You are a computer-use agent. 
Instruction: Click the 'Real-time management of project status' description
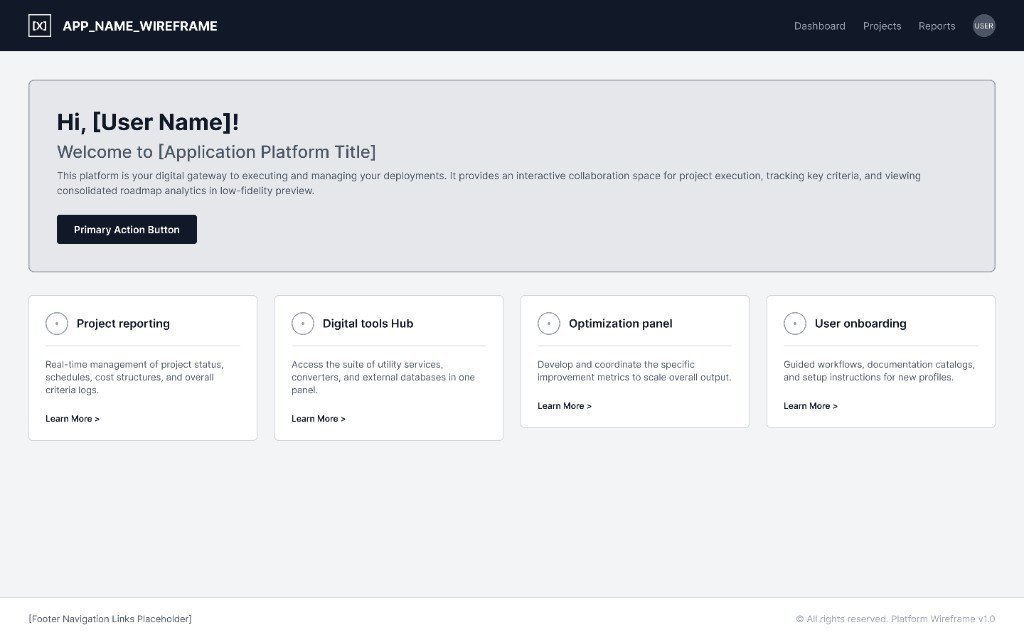135,377
